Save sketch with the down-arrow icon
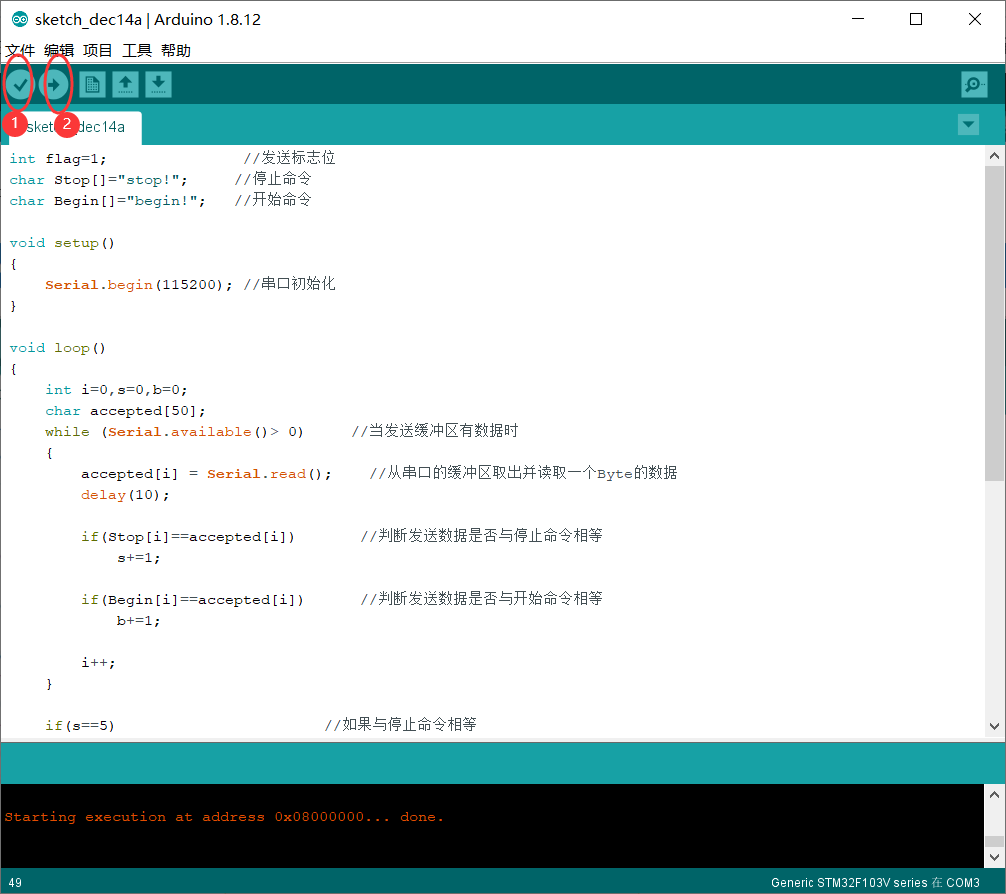 coord(158,84)
